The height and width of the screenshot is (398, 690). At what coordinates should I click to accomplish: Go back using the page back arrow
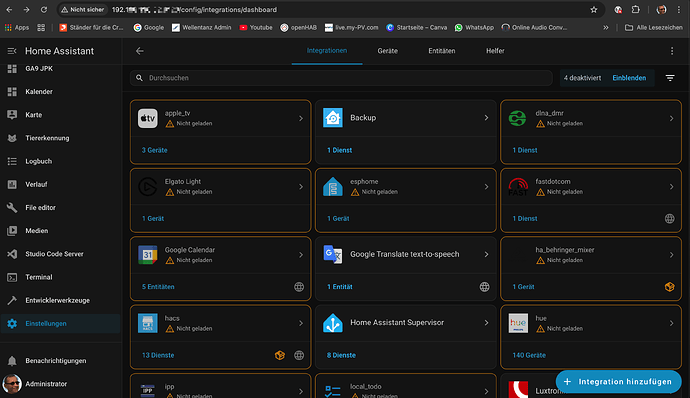[x=139, y=51]
